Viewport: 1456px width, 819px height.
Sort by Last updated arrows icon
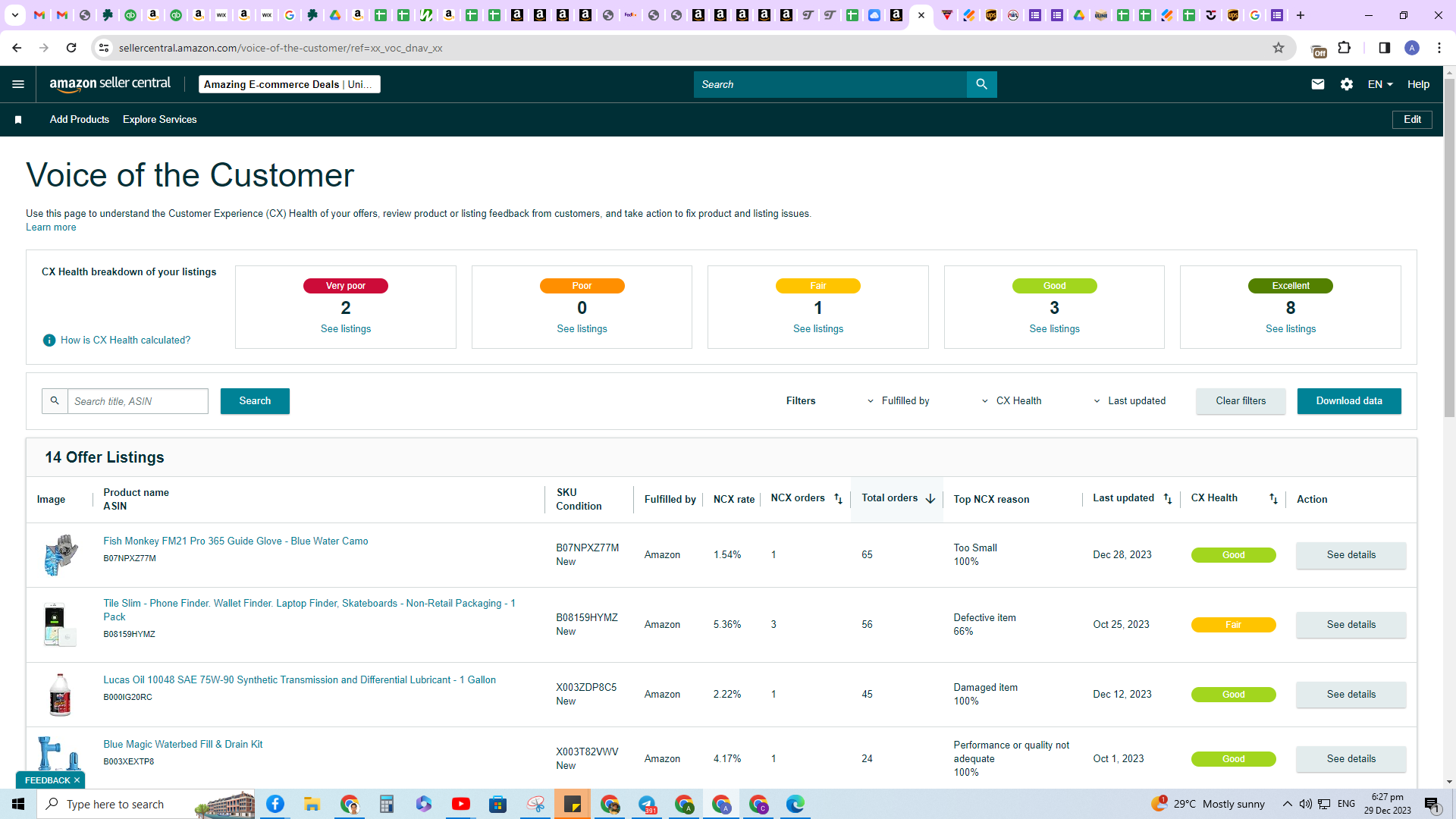[1168, 499]
